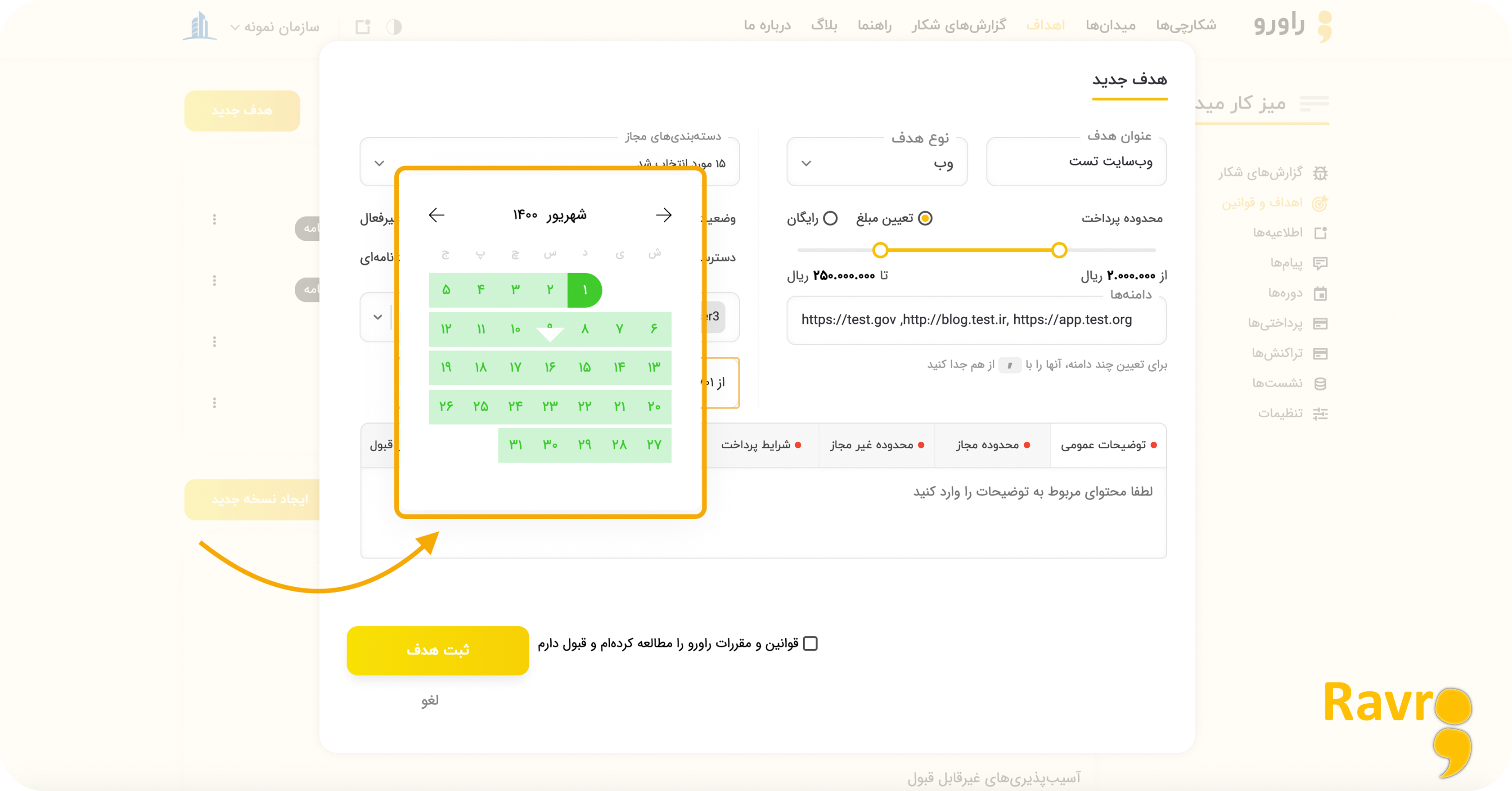Click the 'تنظیمات' sidebar item

pos(1280,413)
